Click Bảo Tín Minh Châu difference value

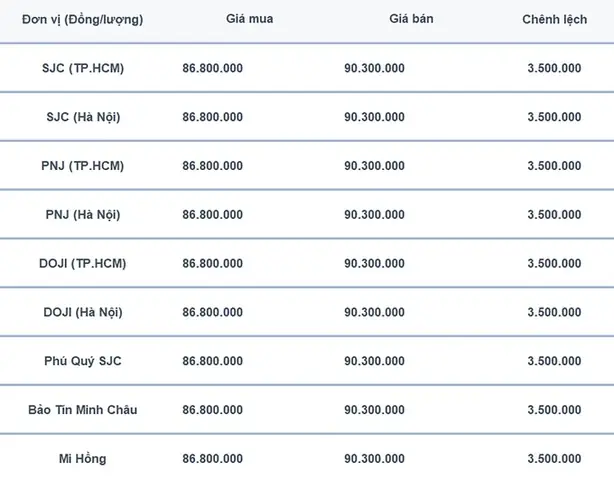pos(554,410)
